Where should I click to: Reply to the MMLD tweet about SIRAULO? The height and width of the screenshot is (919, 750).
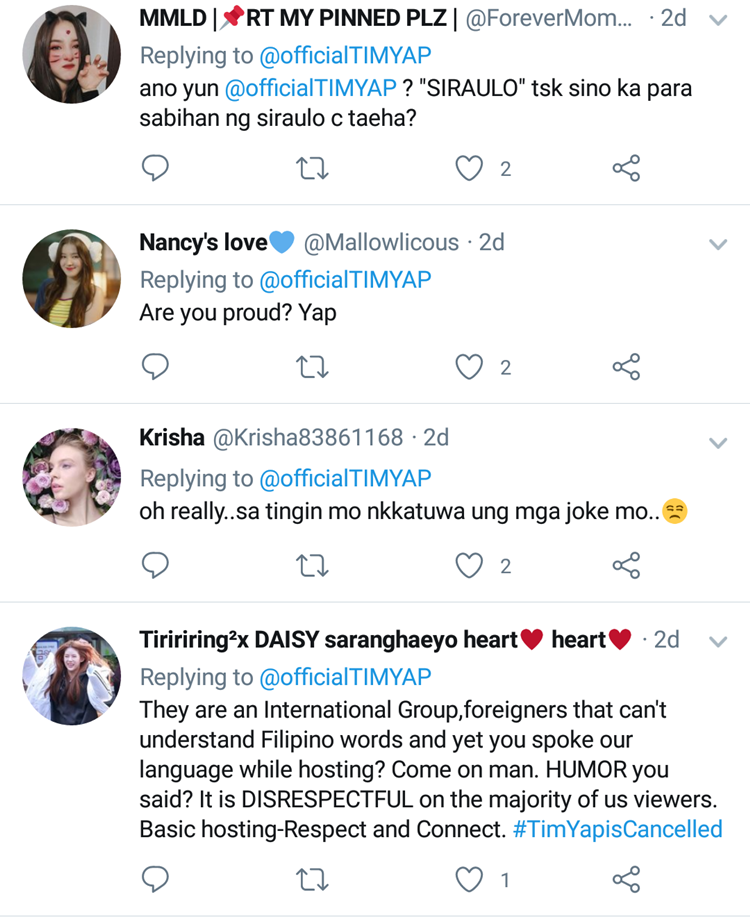coord(155,169)
